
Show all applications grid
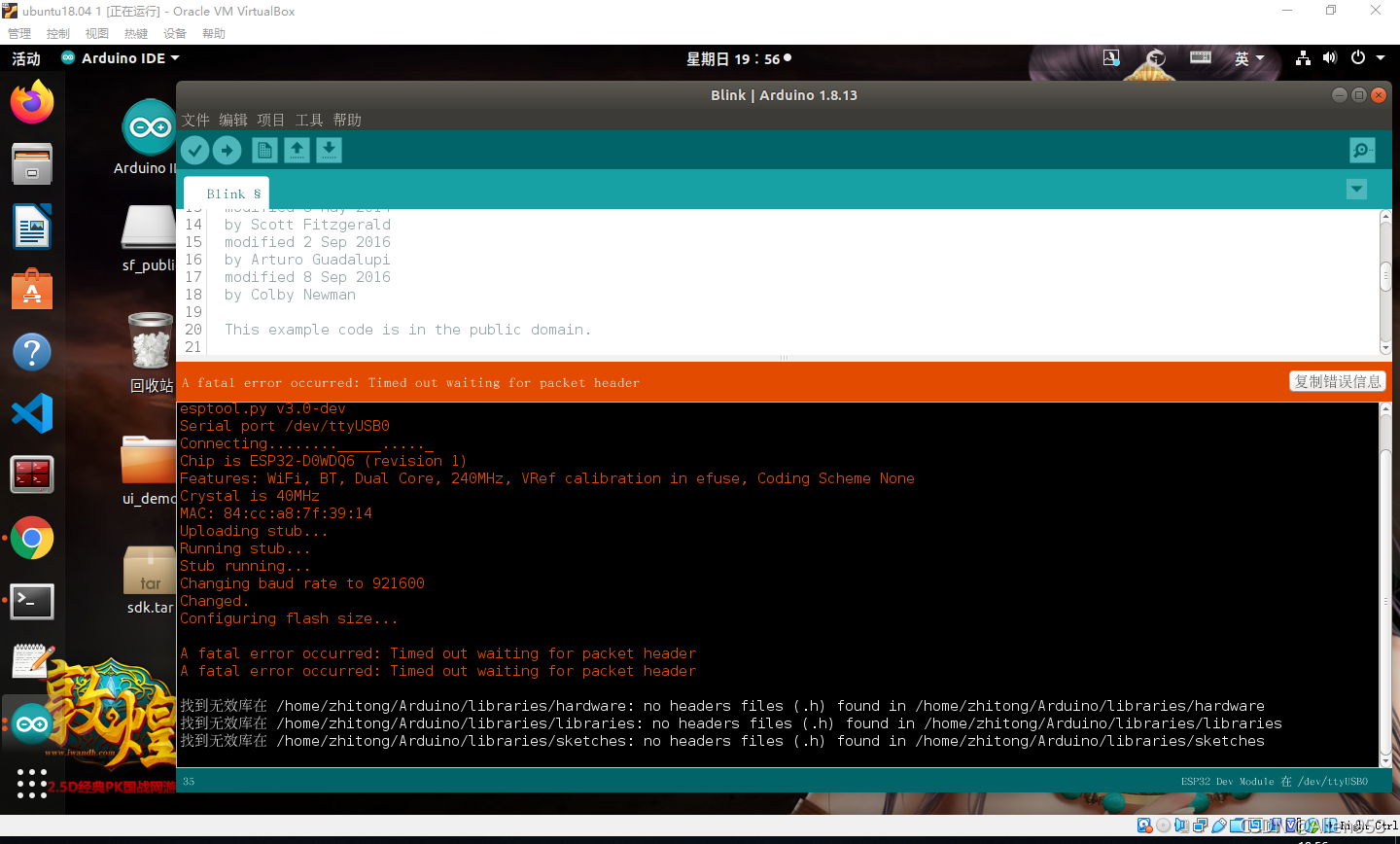click(x=32, y=783)
